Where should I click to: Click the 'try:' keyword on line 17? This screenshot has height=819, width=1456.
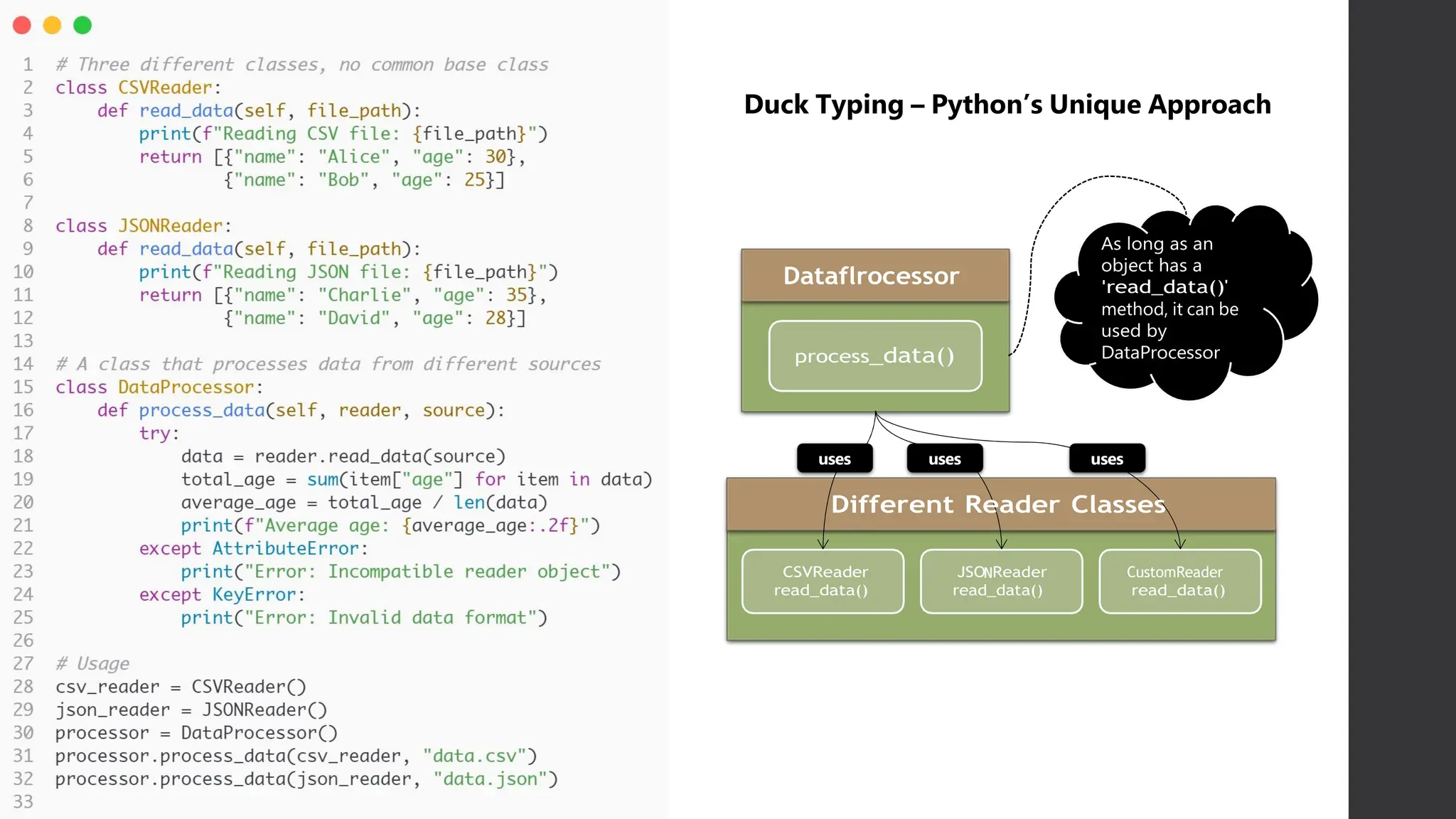[x=159, y=433]
